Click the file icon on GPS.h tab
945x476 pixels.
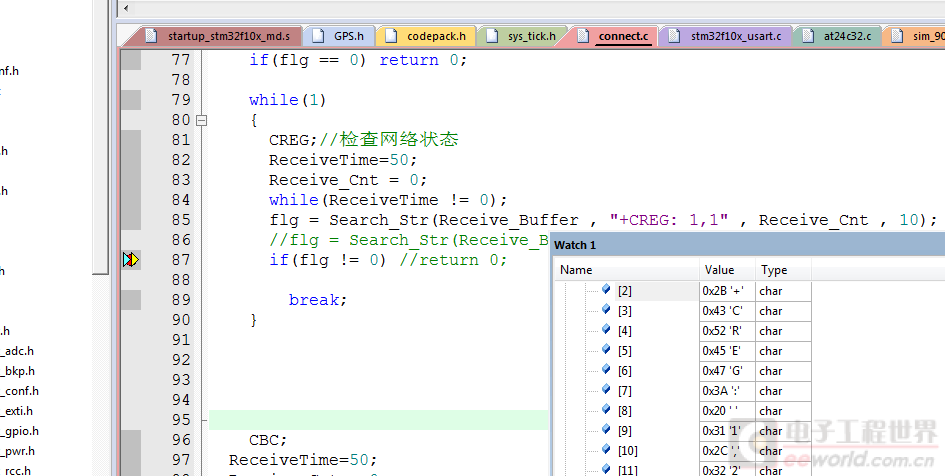tap(319, 36)
